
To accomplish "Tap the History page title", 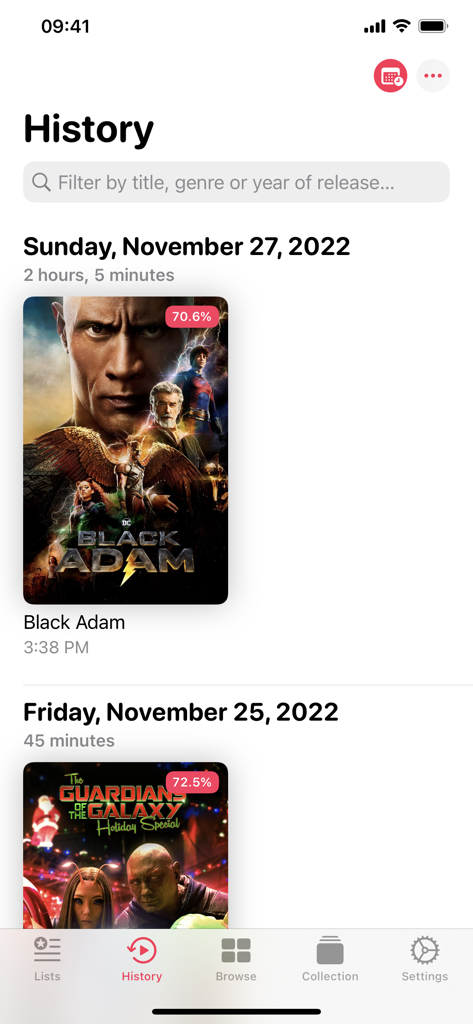I will coord(89,129).
